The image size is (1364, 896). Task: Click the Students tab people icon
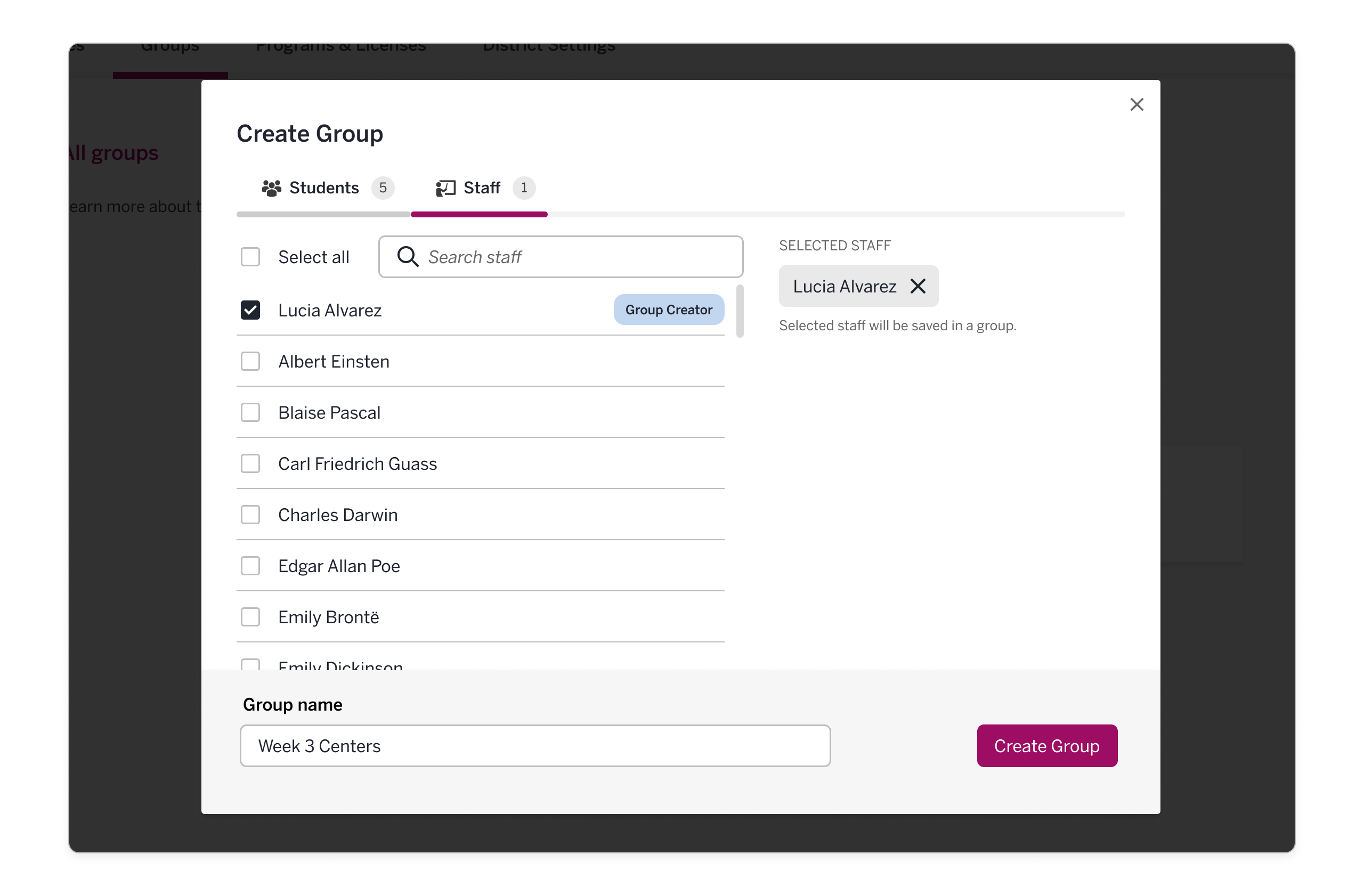point(271,188)
